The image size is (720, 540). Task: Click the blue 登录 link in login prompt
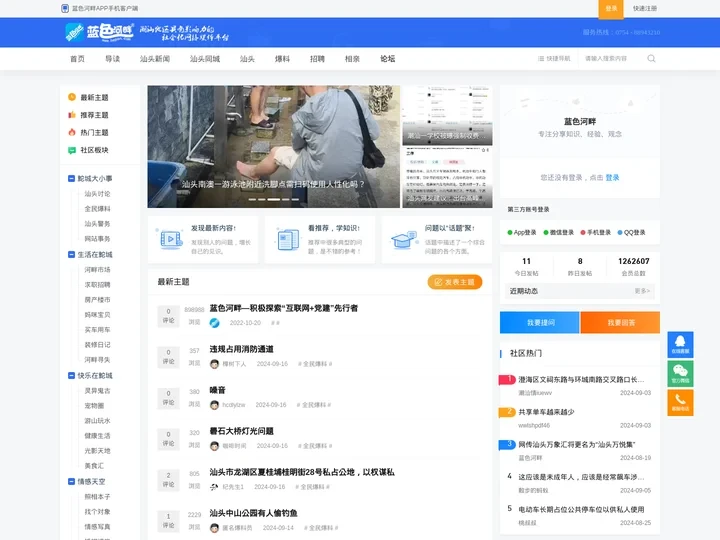click(x=612, y=178)
